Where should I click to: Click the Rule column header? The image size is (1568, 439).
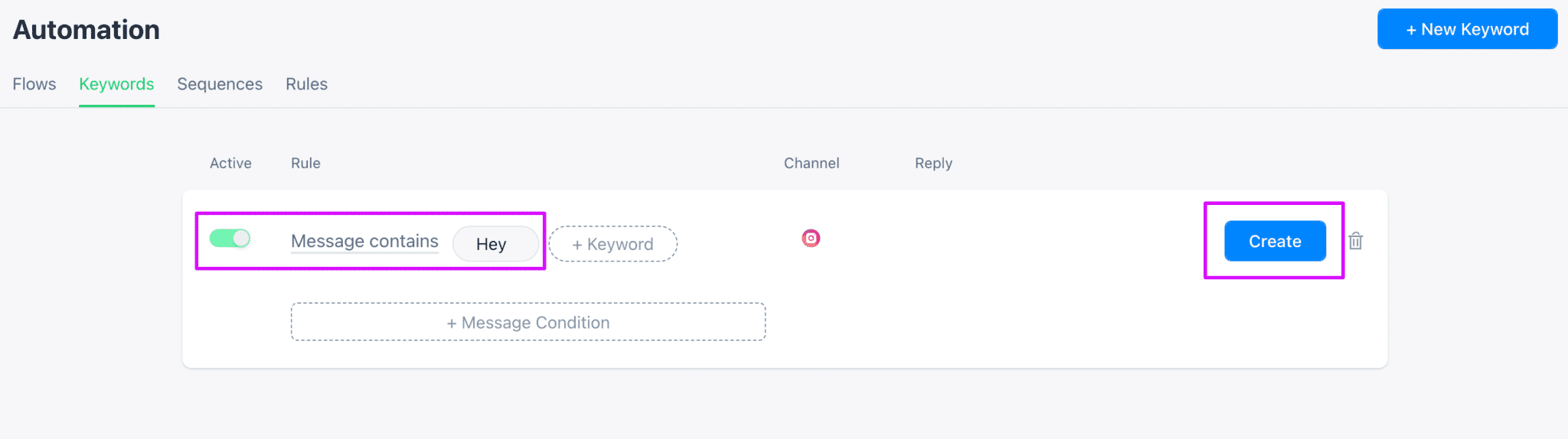(x=305, y=163)
